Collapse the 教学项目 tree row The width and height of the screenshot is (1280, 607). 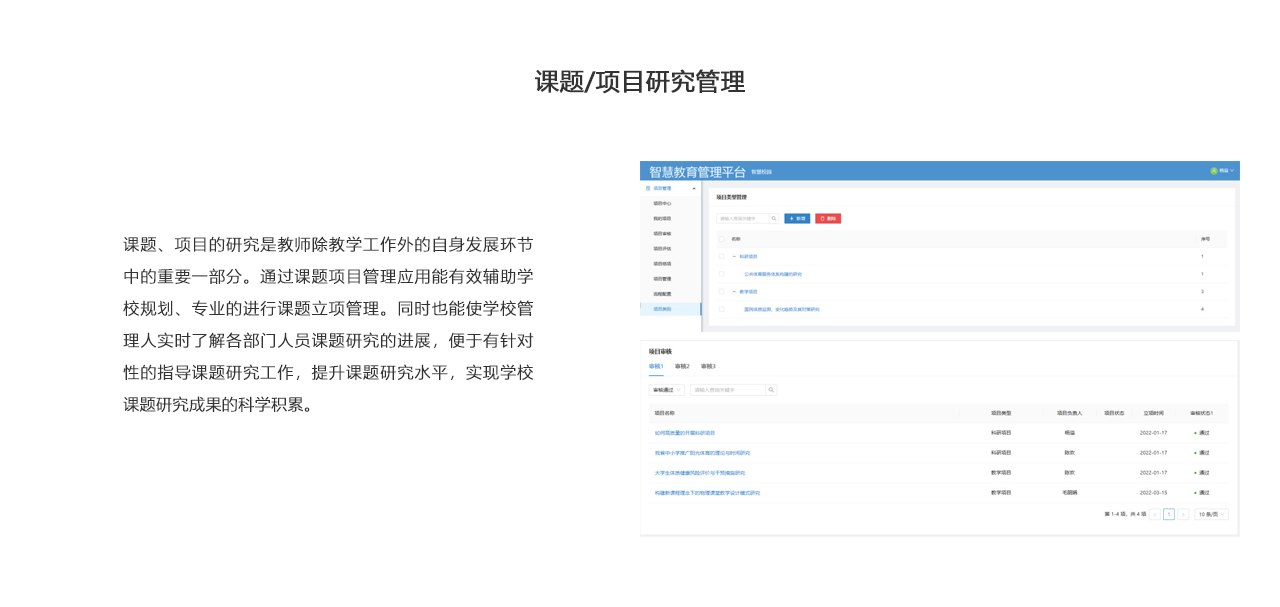click(x=734, y=291)
